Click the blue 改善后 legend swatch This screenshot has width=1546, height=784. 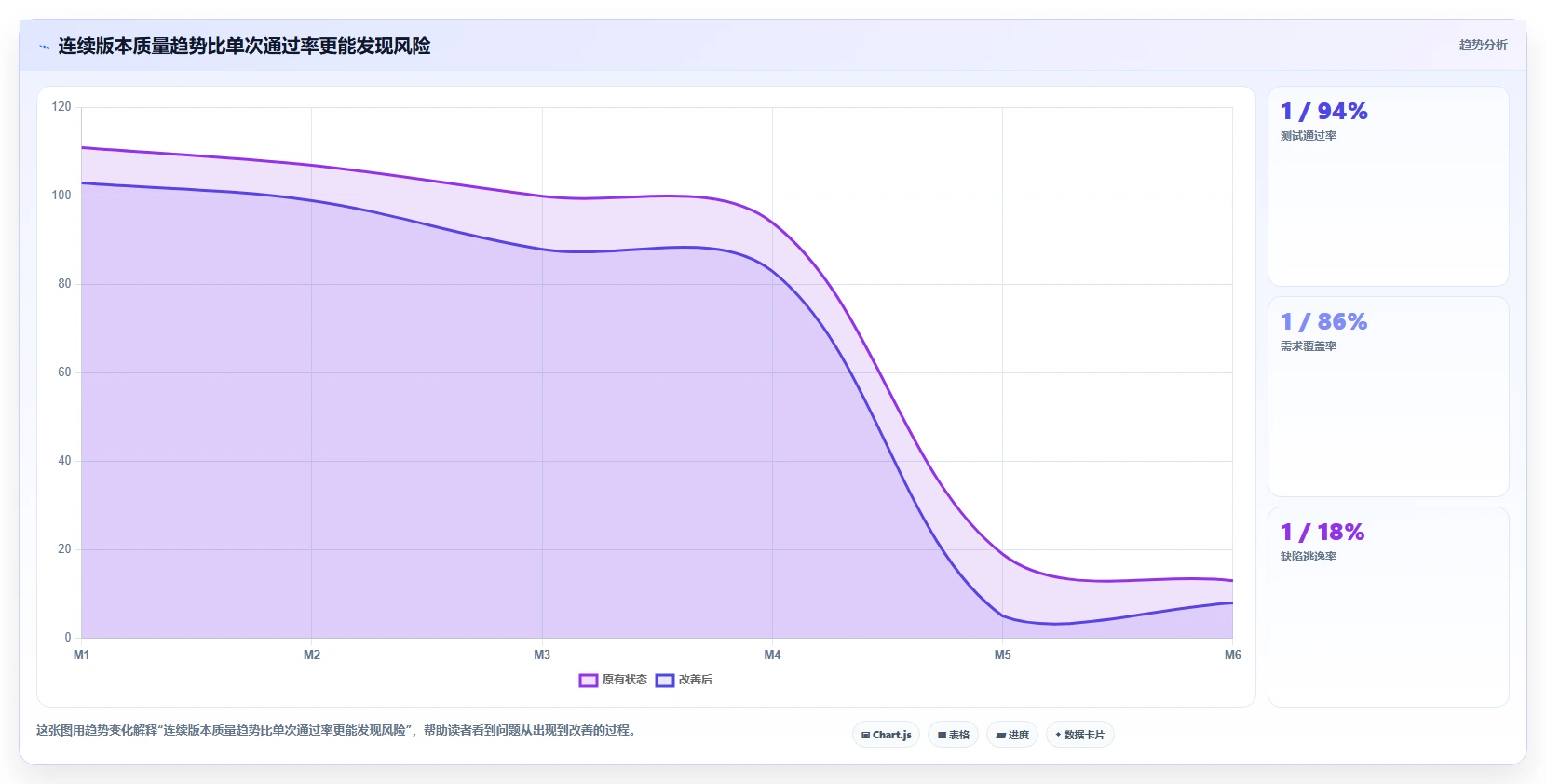coord(664,681)
